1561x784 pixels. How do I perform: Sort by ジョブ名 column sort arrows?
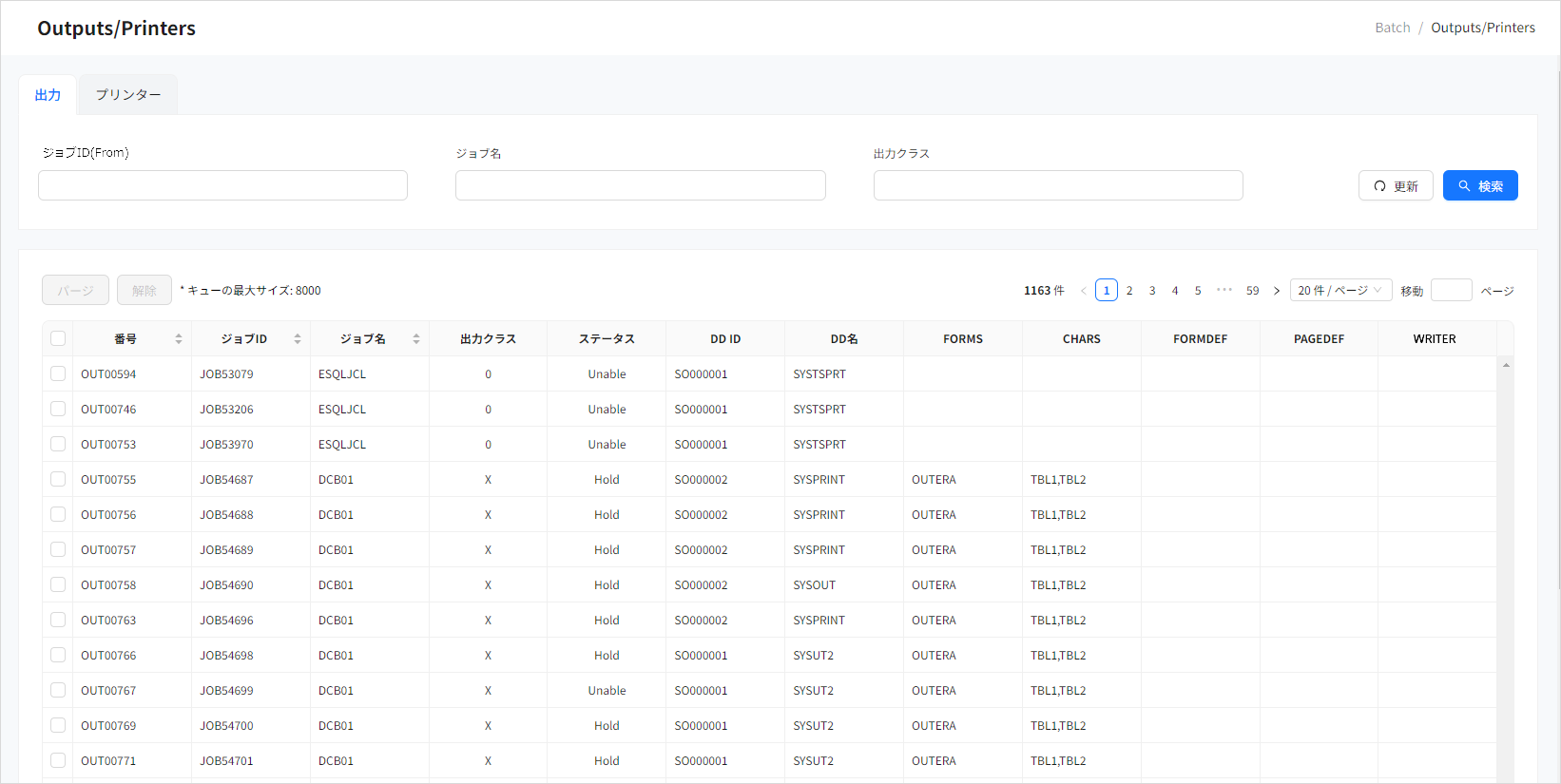coord(416,339)
